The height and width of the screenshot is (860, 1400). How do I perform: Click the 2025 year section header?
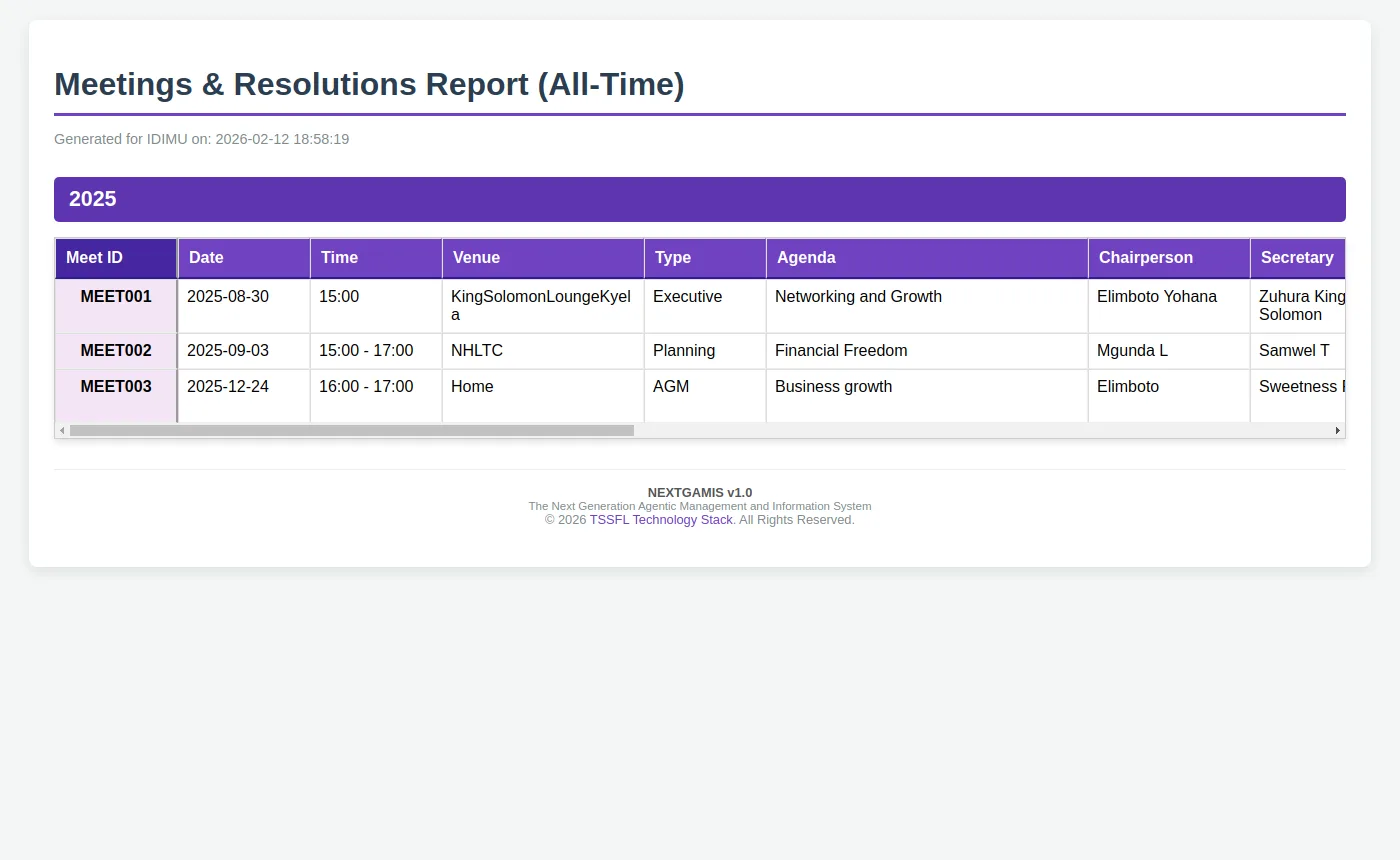tap(700, 199)
